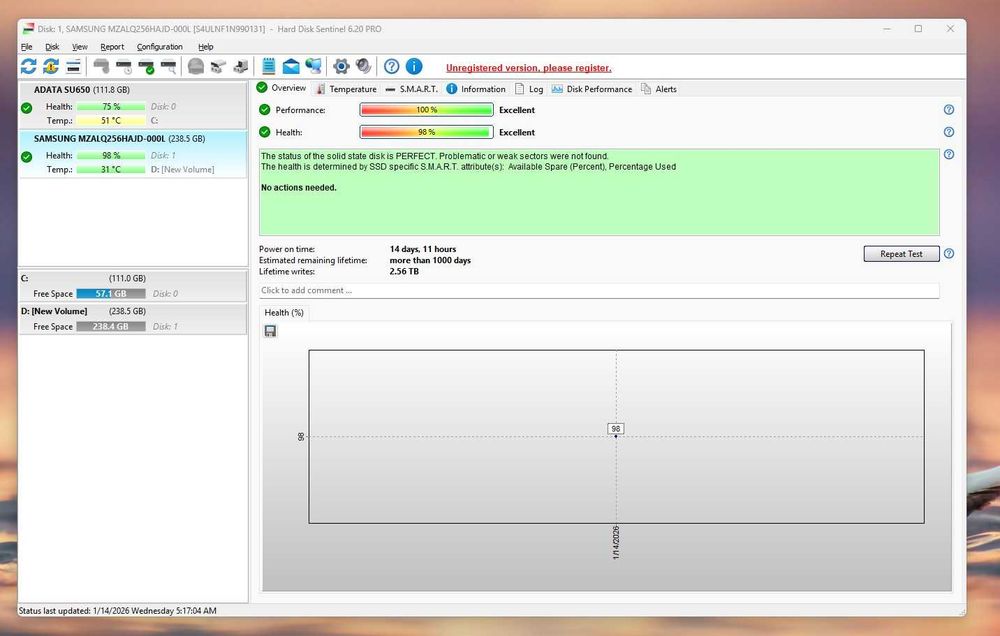This screenshot has height=636, width=1000.
Task: Open the question mark help icon
Action: coord(392,66)
